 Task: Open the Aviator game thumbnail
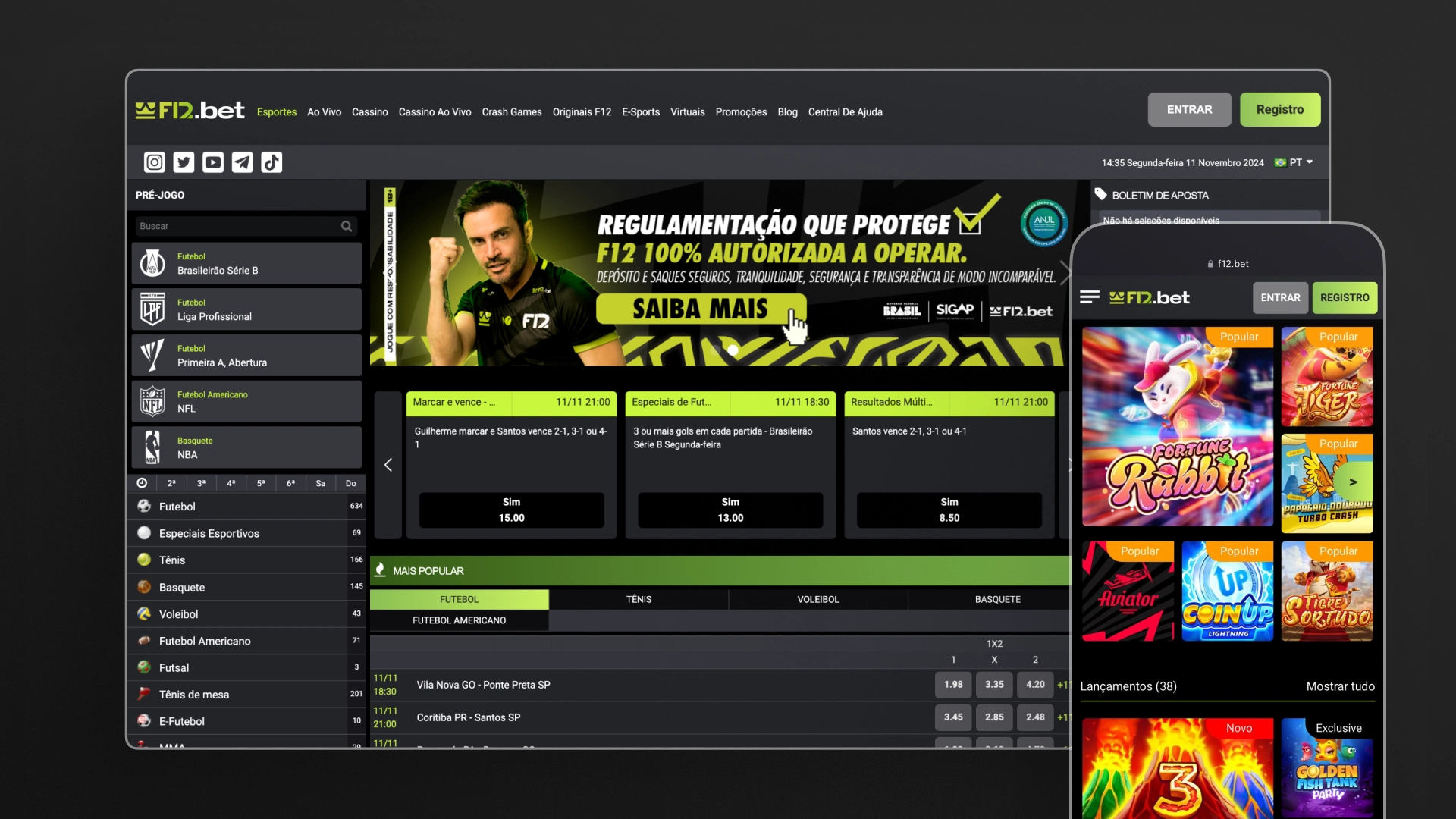click(1128, 591)
